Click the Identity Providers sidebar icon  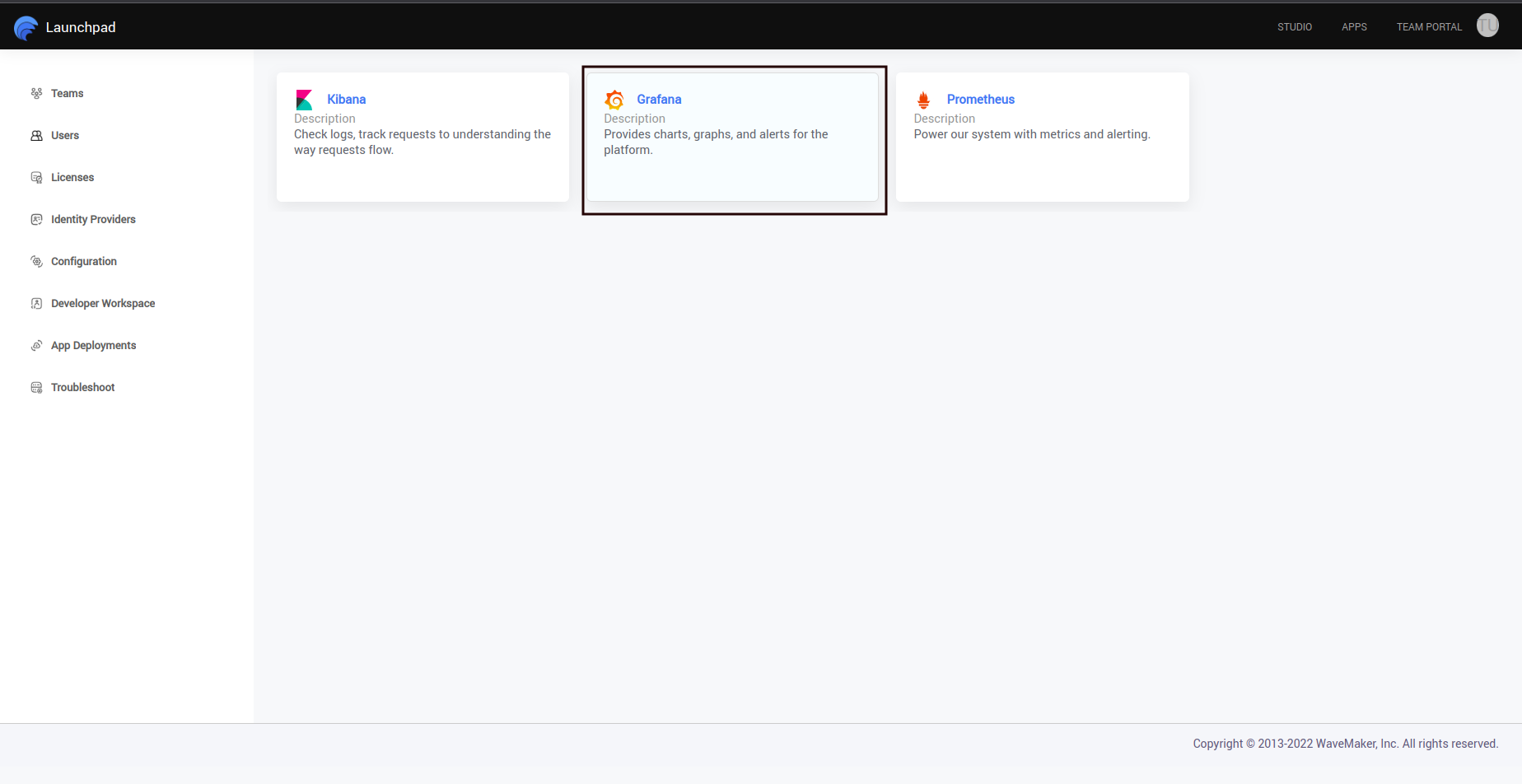(x=36, y=219)
